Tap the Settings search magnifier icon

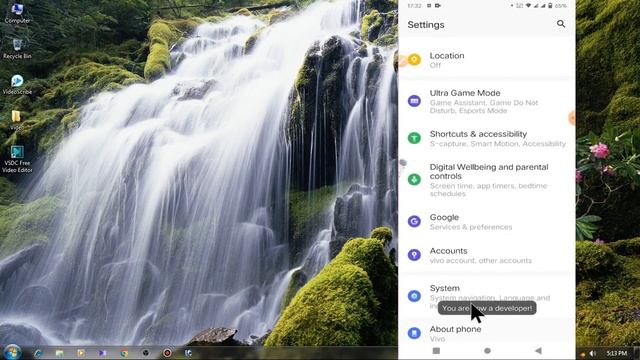click(561, 24)
